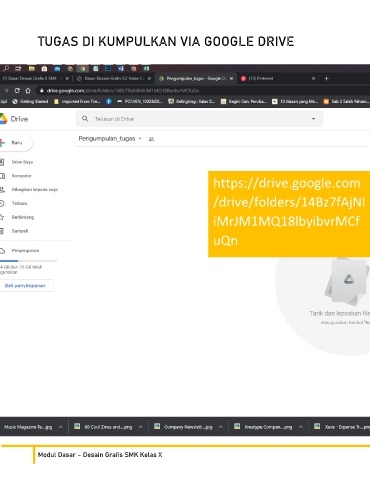Expand the Pengumpulan_tugas folder dropdown
Image resolution: width=370 pixels, height=480 pixels.
pos(140,139)
